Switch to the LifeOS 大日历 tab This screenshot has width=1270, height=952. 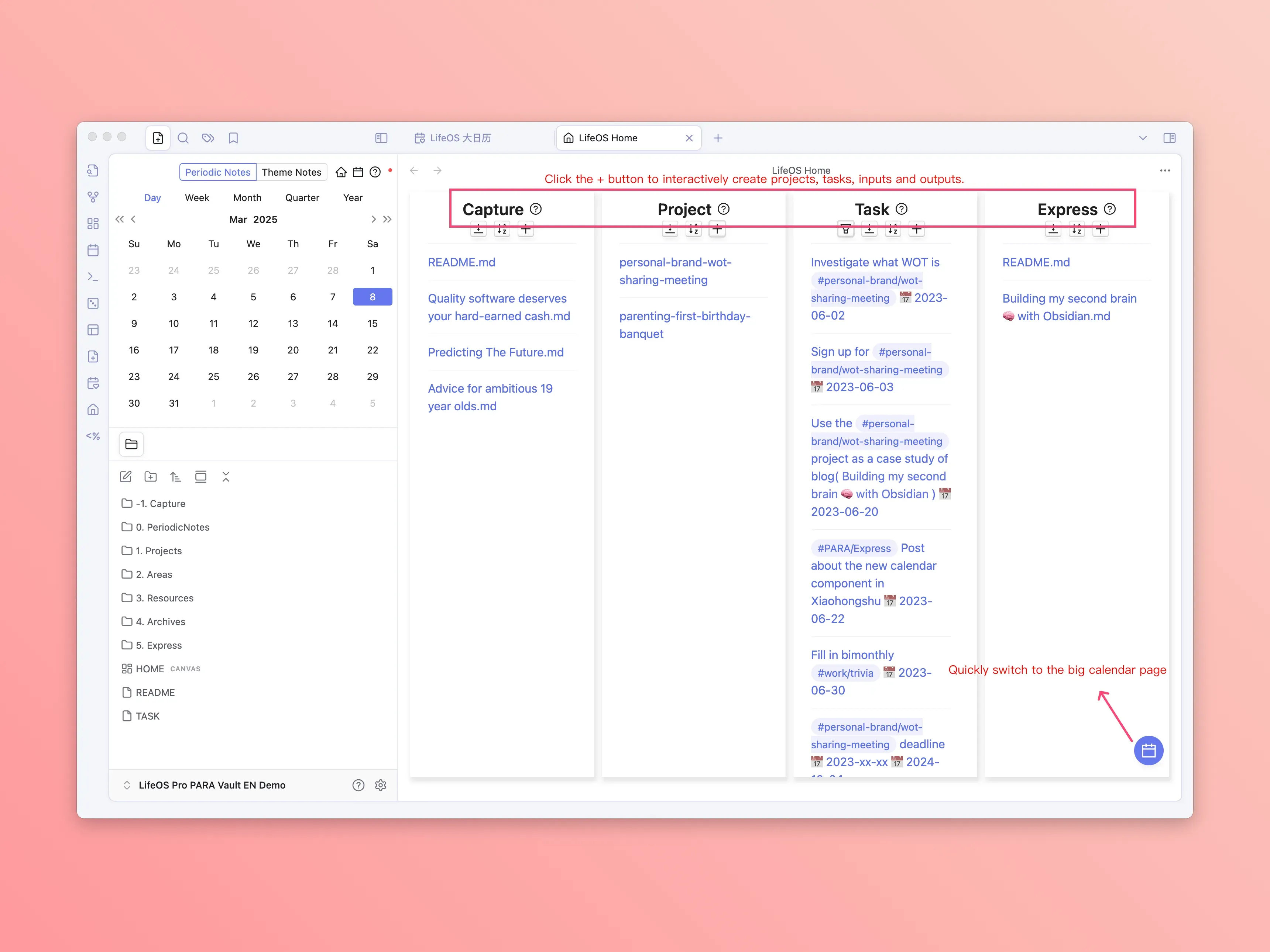459,138
